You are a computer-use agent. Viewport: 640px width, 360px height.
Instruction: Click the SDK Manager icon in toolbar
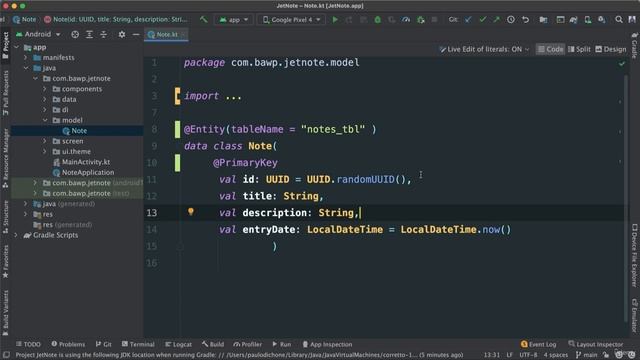pos(602,19)
